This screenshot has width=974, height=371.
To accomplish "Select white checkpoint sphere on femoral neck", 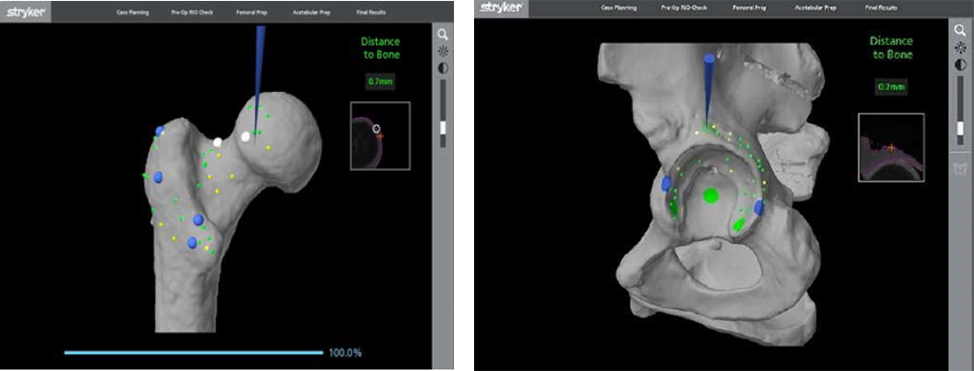I will point(217,142).
